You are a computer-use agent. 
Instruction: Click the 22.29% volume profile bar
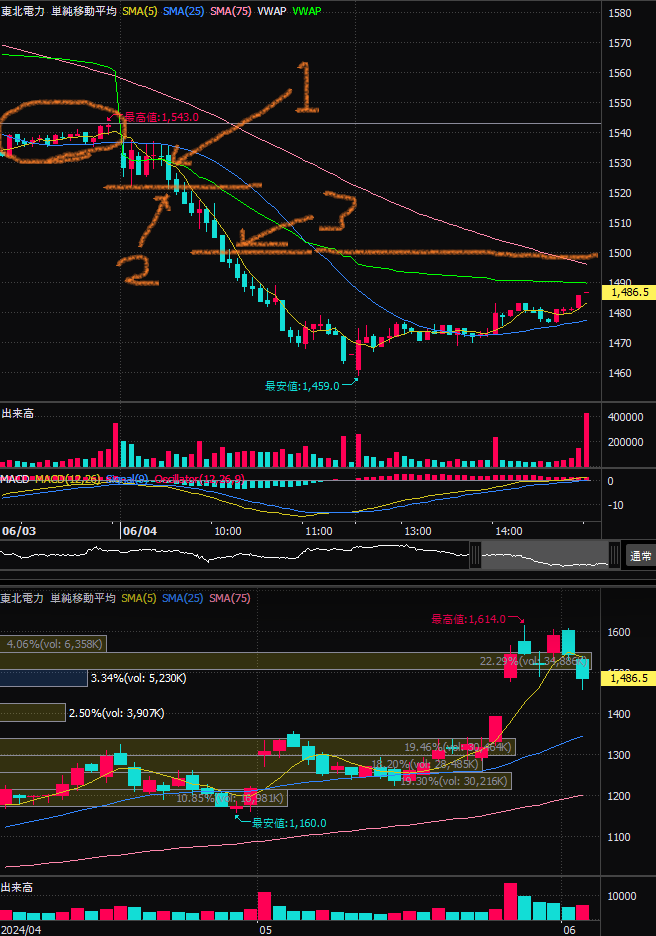click(x=295, y=661)
